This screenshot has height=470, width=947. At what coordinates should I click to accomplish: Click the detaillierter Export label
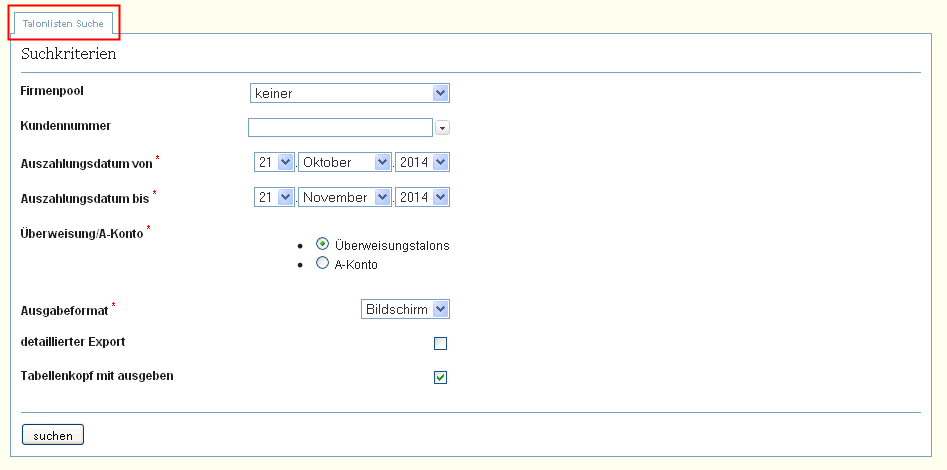73,341
